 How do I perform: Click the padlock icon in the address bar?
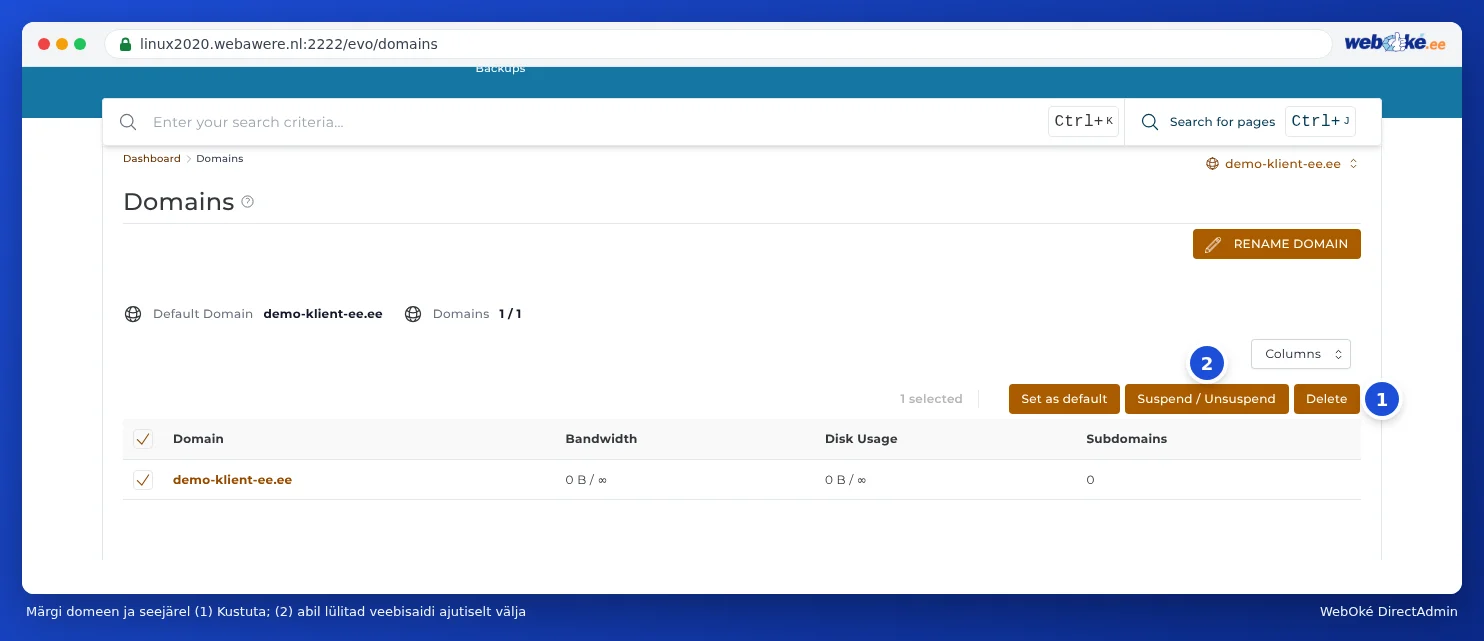coord(125,44)
